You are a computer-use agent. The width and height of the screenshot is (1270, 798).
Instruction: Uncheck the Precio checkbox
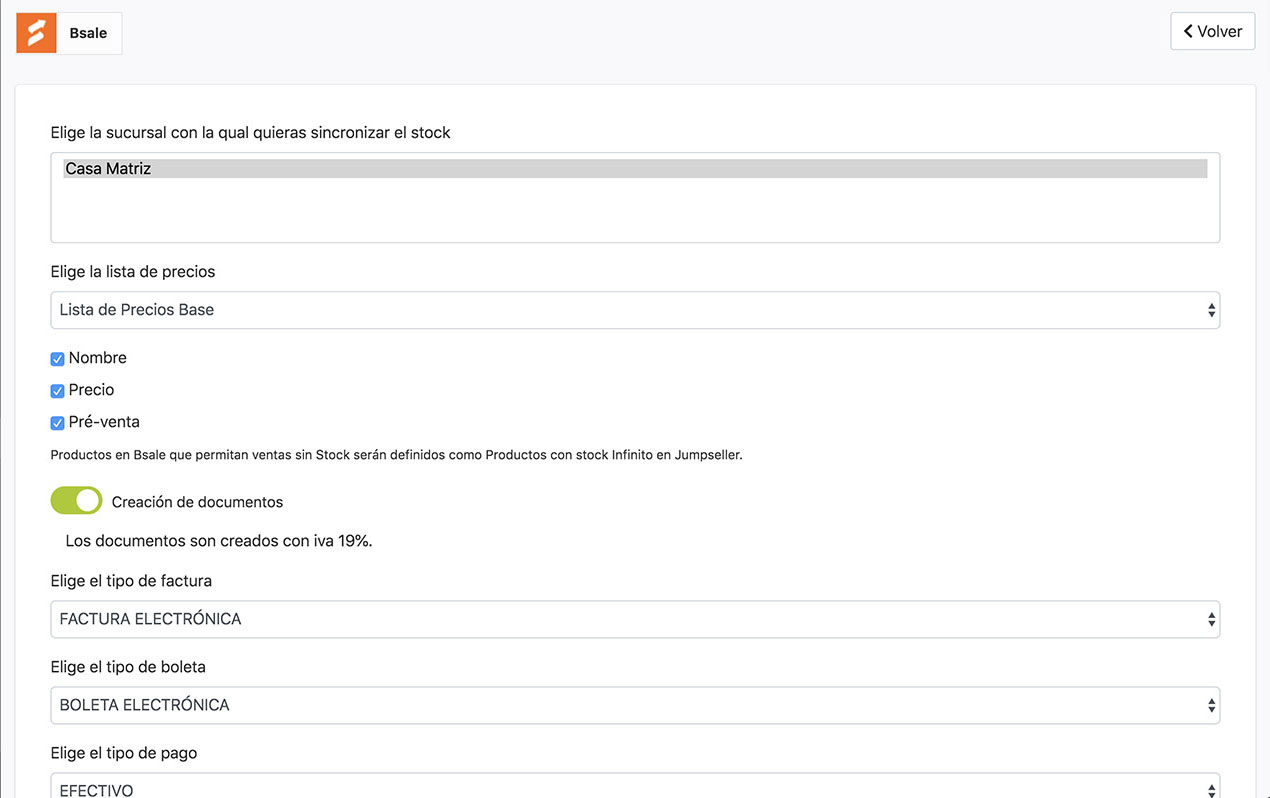point(57,391)
